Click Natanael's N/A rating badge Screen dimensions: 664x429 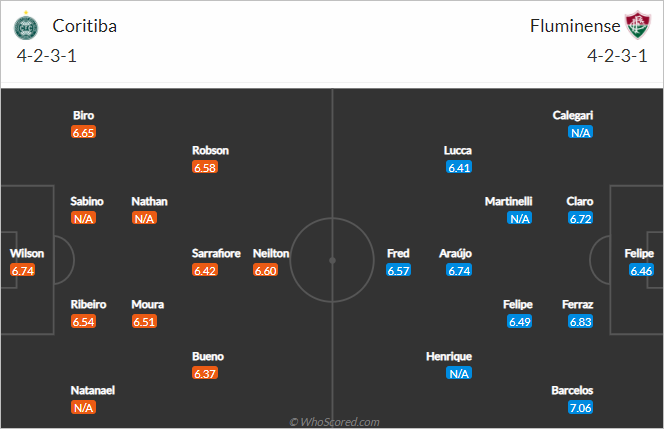[x=83, y=407]
